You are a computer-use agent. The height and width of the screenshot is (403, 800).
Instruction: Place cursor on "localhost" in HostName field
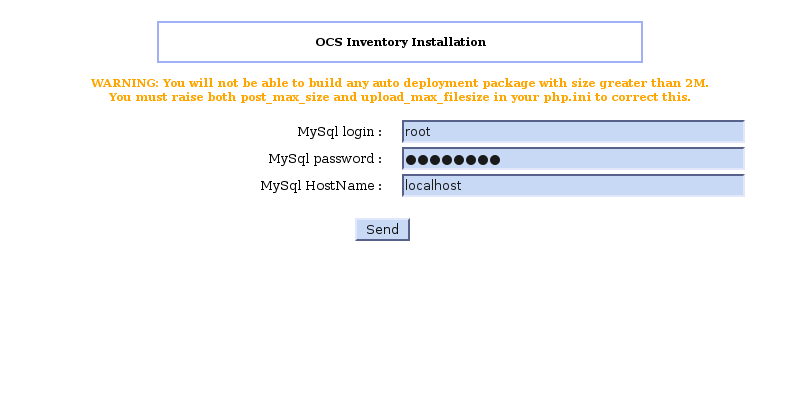pyautogui.click(x=433, y=186)
